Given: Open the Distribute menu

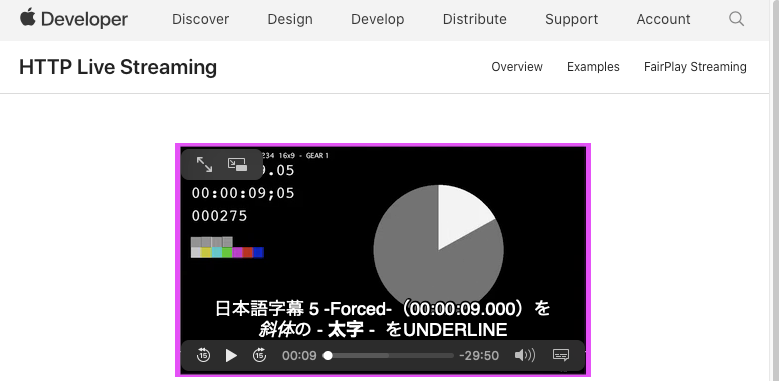Looking at the screenshot, I should [x=474, y=19].
